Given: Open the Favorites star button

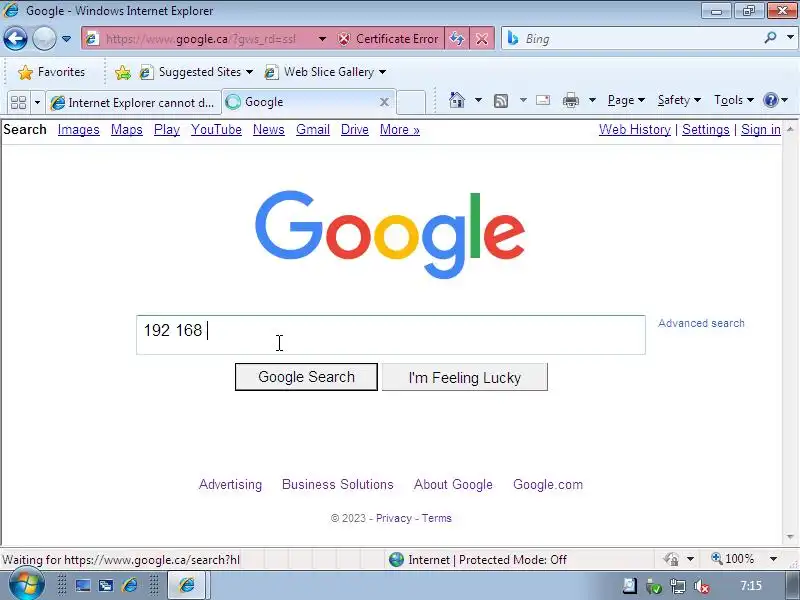Looking at the screenshot, I should coord(52,72).
